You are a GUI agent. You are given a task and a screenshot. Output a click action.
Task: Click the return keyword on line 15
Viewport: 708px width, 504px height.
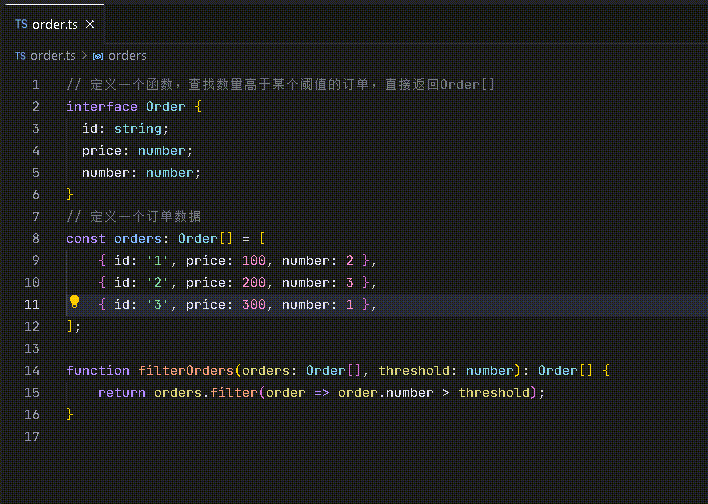pyautogui.click(x=122, y=393)
